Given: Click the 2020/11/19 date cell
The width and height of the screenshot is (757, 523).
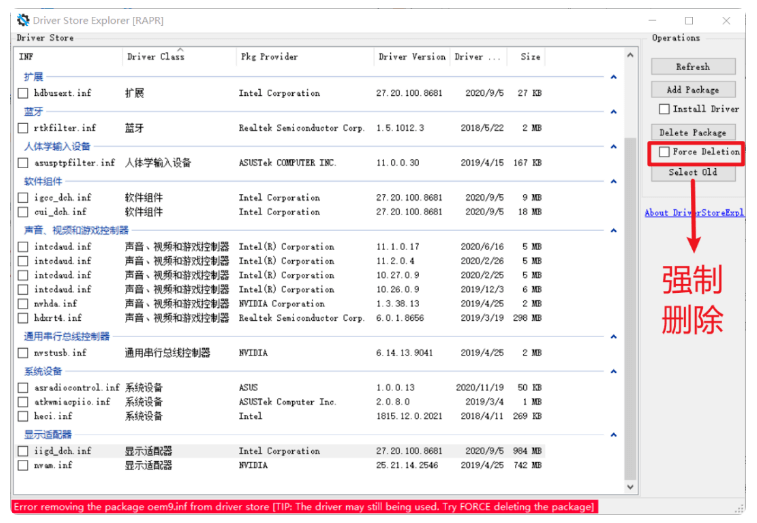Looking at the screenshot, I should pos(480,388).
